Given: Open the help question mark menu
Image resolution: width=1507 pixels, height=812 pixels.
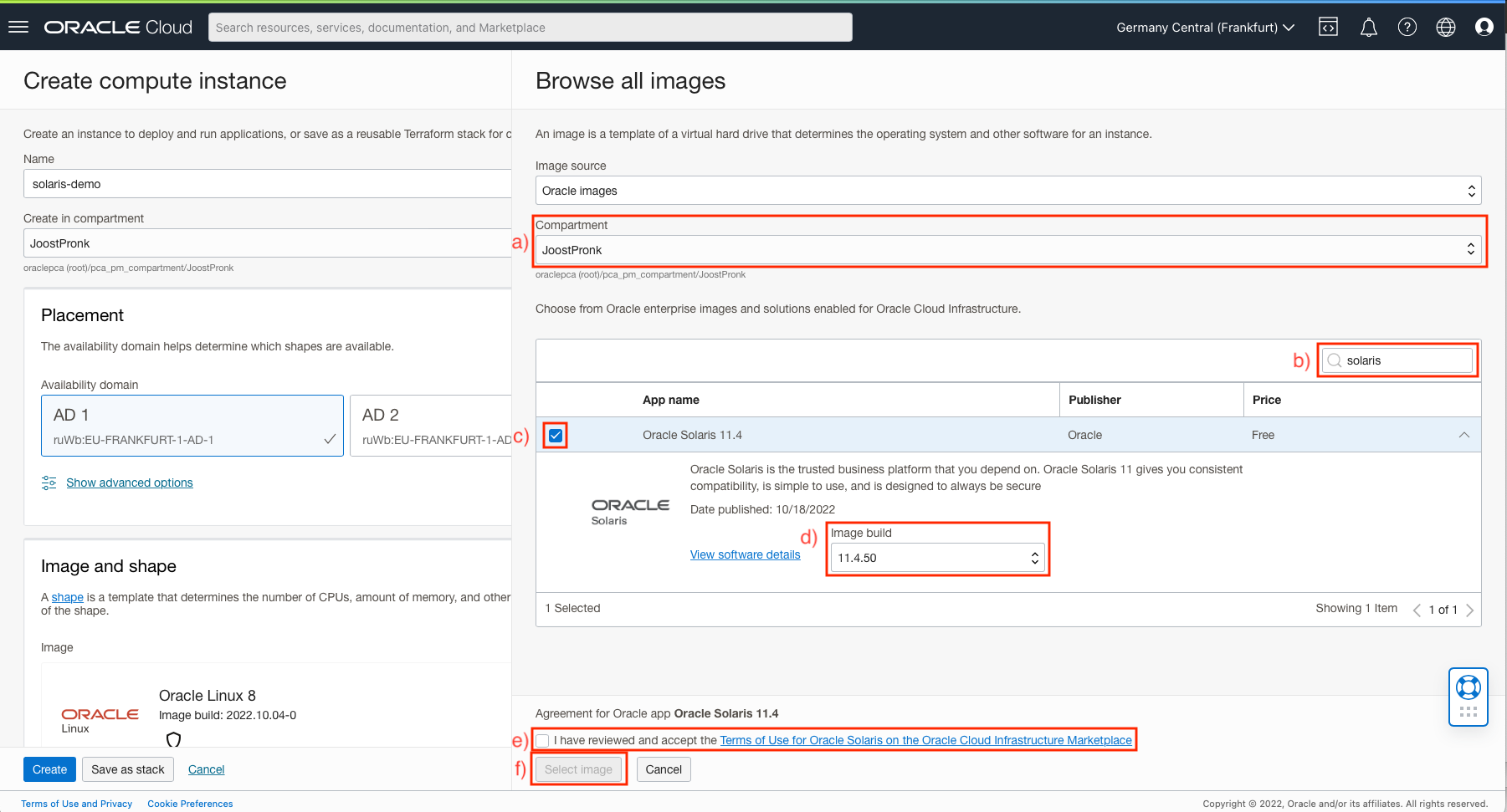Looking at the screenshot, I should point(1407,27).
